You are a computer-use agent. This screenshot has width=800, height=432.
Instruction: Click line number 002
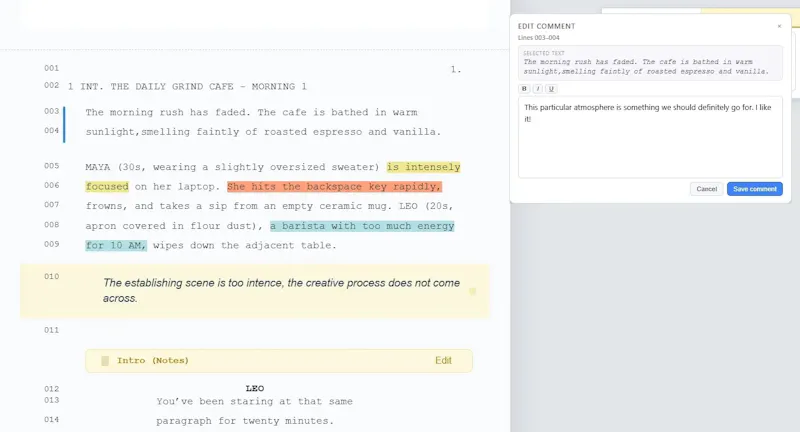click(x=52, y=85)
